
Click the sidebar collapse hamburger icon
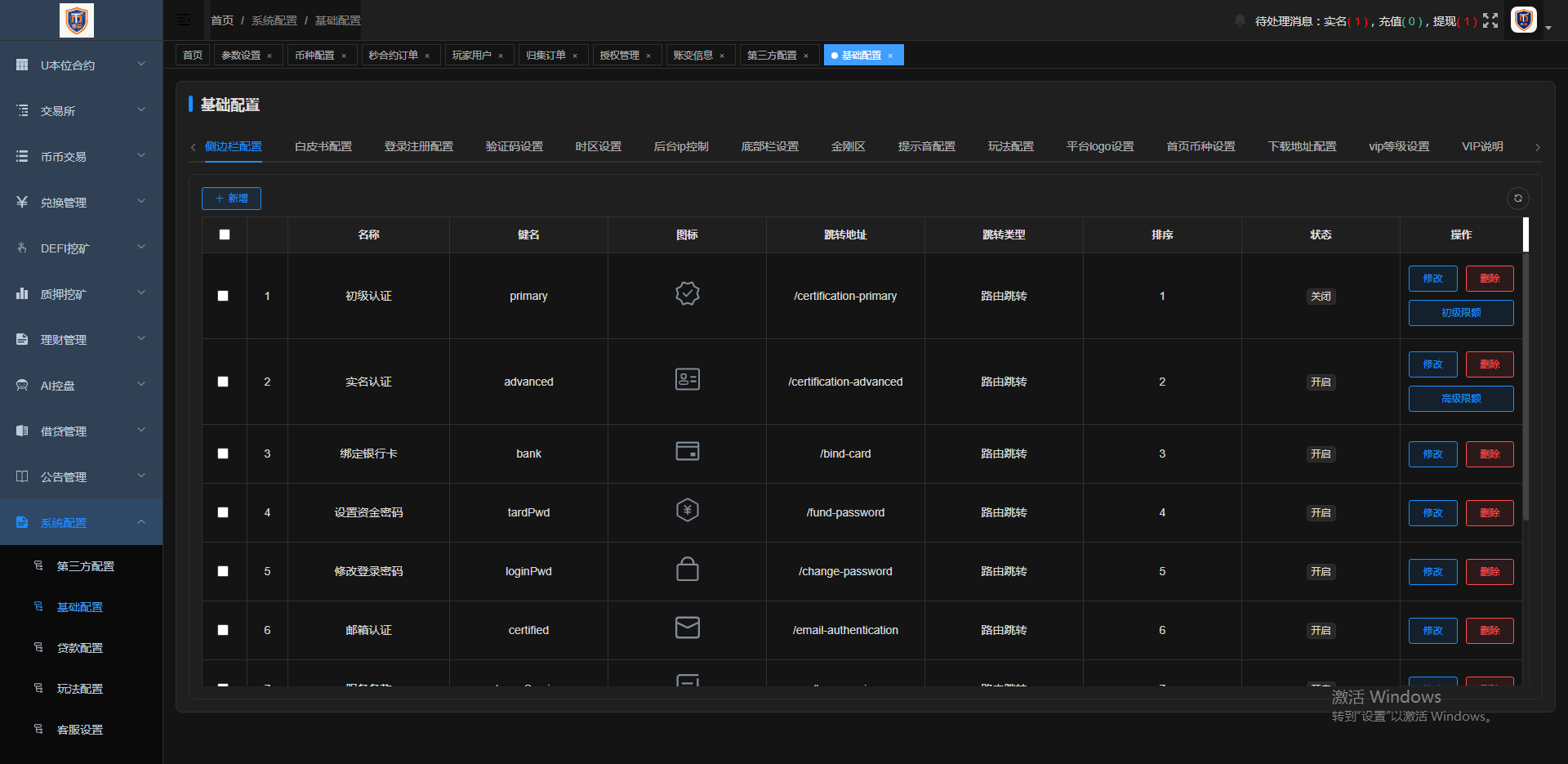[184, 20]
